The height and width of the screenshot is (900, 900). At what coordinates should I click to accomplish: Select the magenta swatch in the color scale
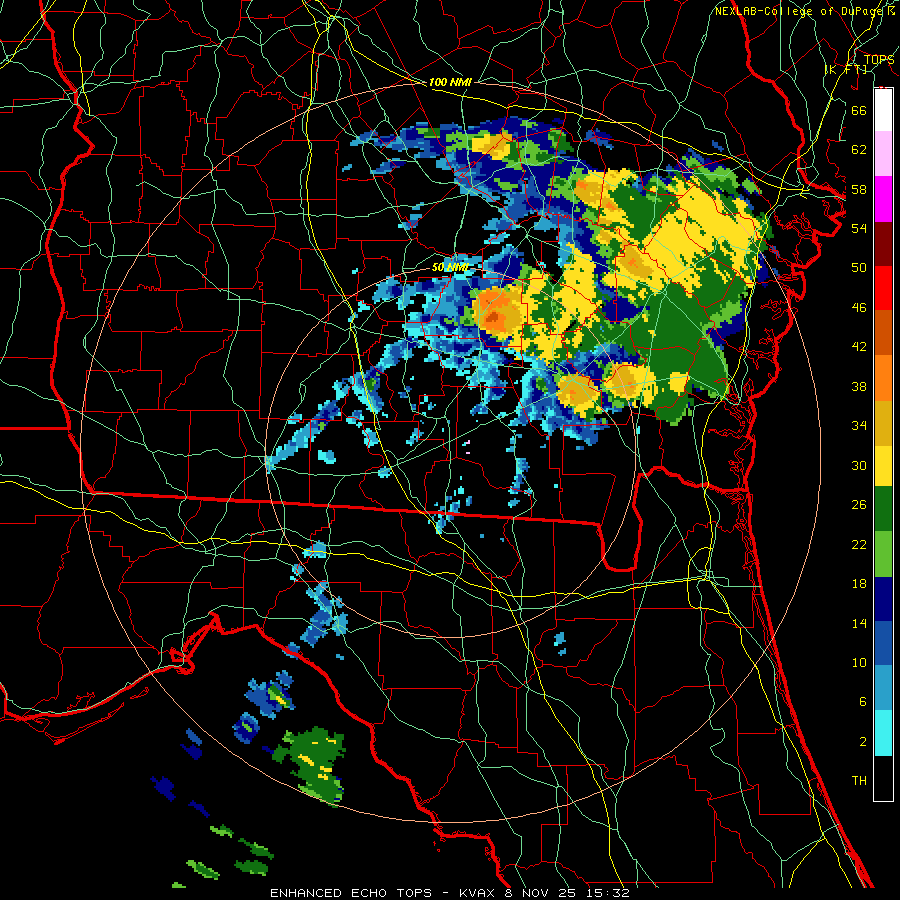(x=883, y=199)
